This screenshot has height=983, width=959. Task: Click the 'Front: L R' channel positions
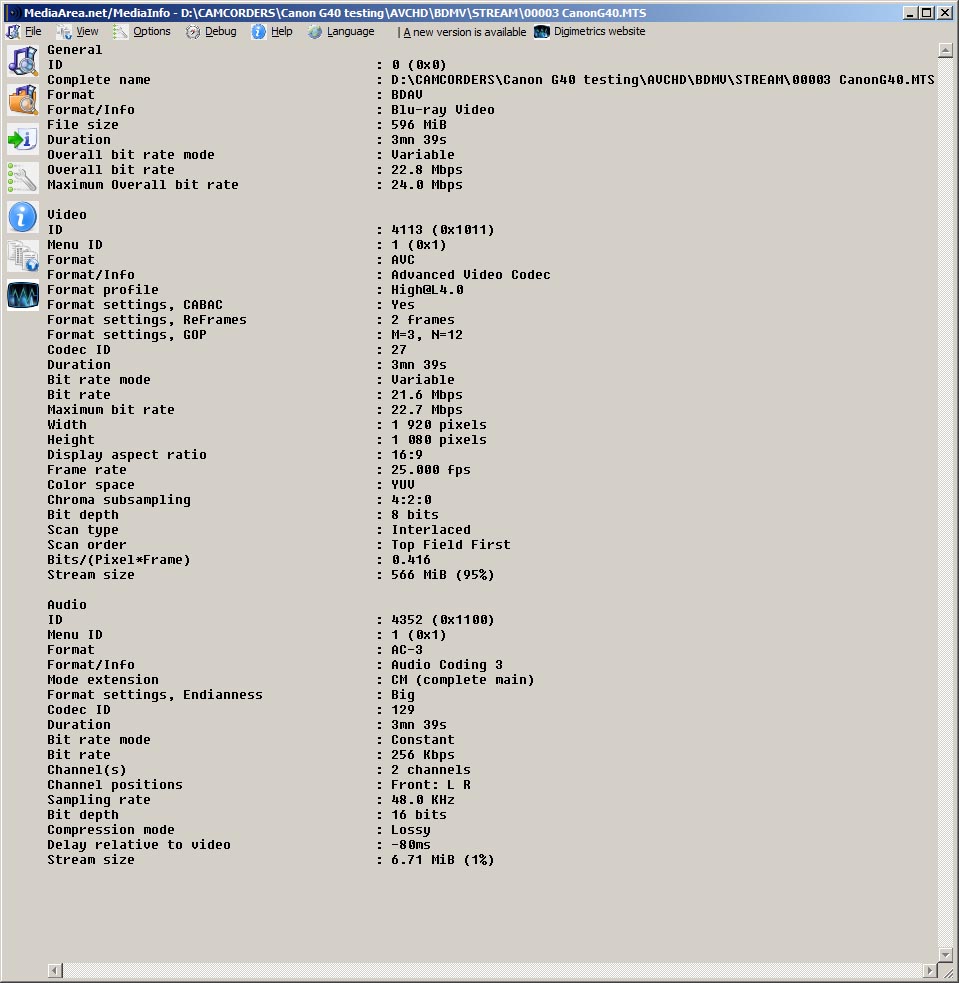tap(431, 785)
